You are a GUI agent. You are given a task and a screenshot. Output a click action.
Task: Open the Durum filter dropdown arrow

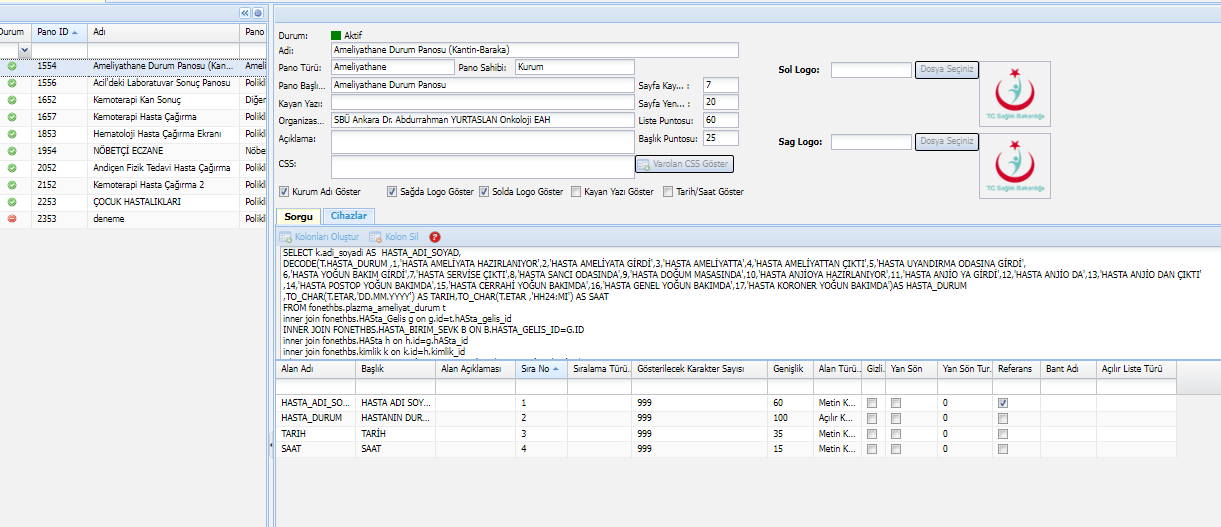point(24,49)
